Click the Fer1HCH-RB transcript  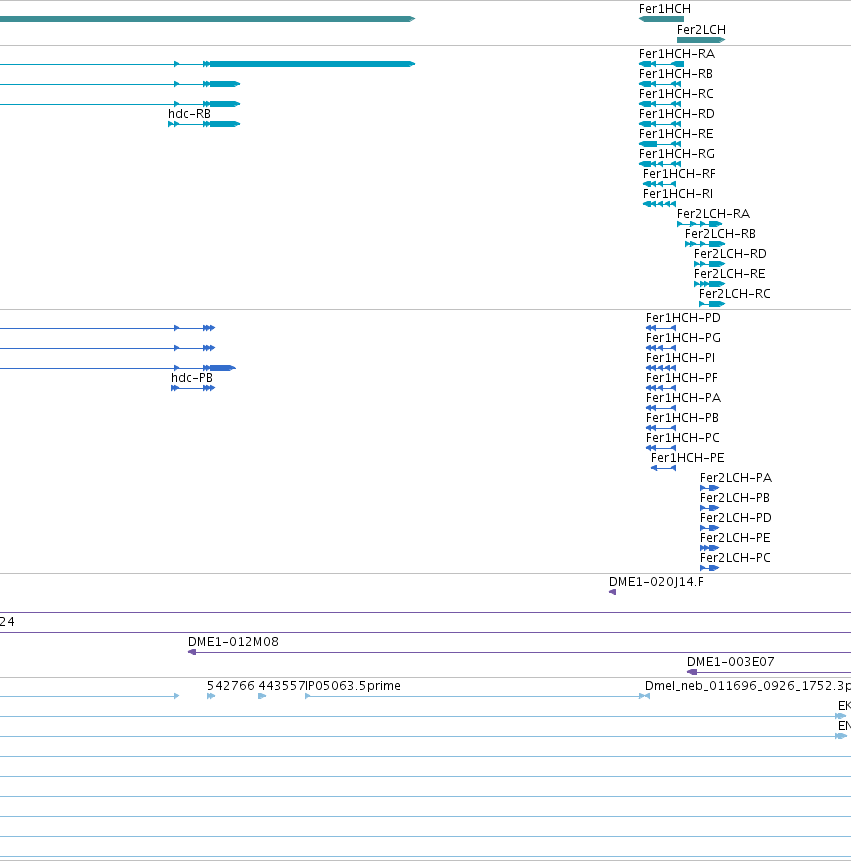point(660,84)
